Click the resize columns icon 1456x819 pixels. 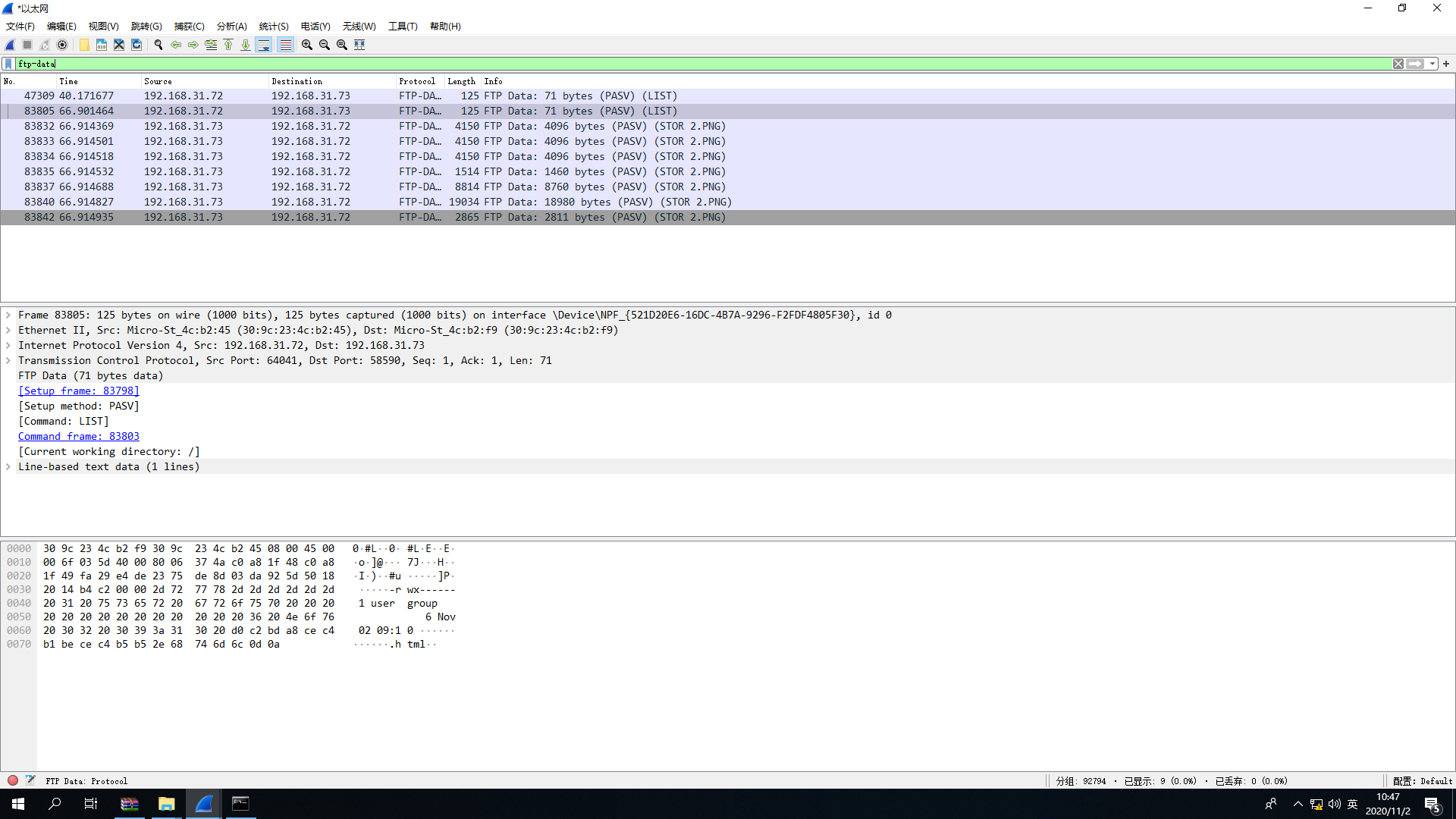click(x=359, y=45)
